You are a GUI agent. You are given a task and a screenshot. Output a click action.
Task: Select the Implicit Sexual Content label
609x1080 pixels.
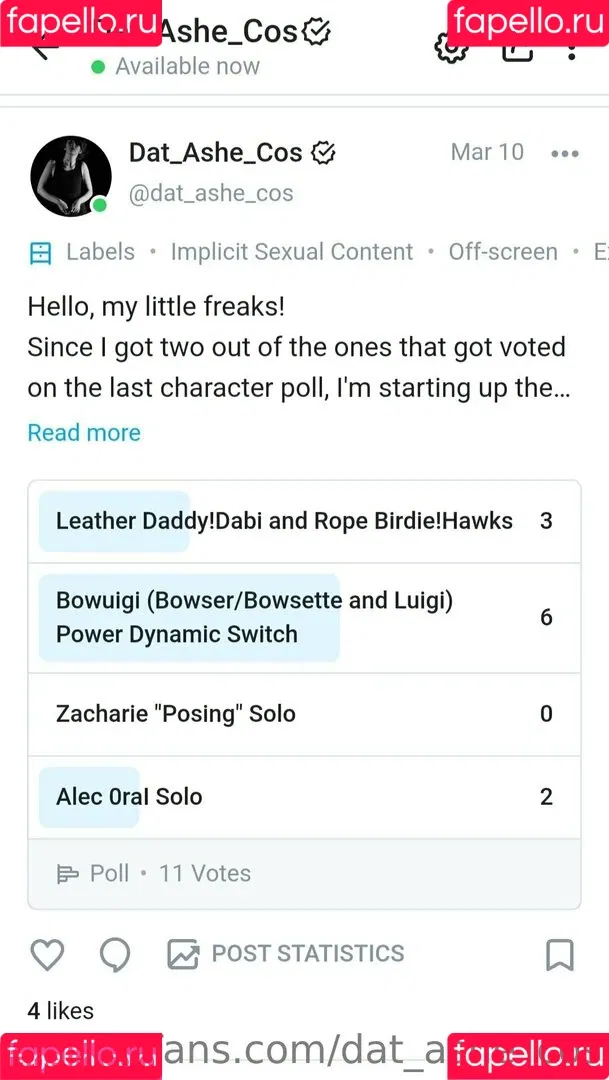(292, 252)
